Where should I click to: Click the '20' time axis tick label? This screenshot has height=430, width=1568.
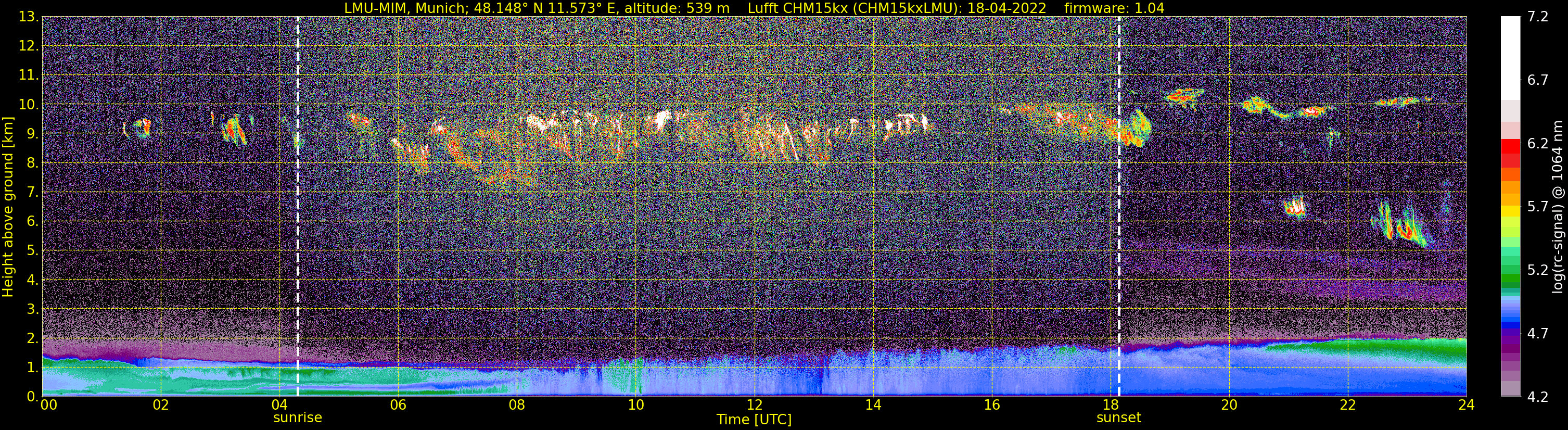(1229, 405)
